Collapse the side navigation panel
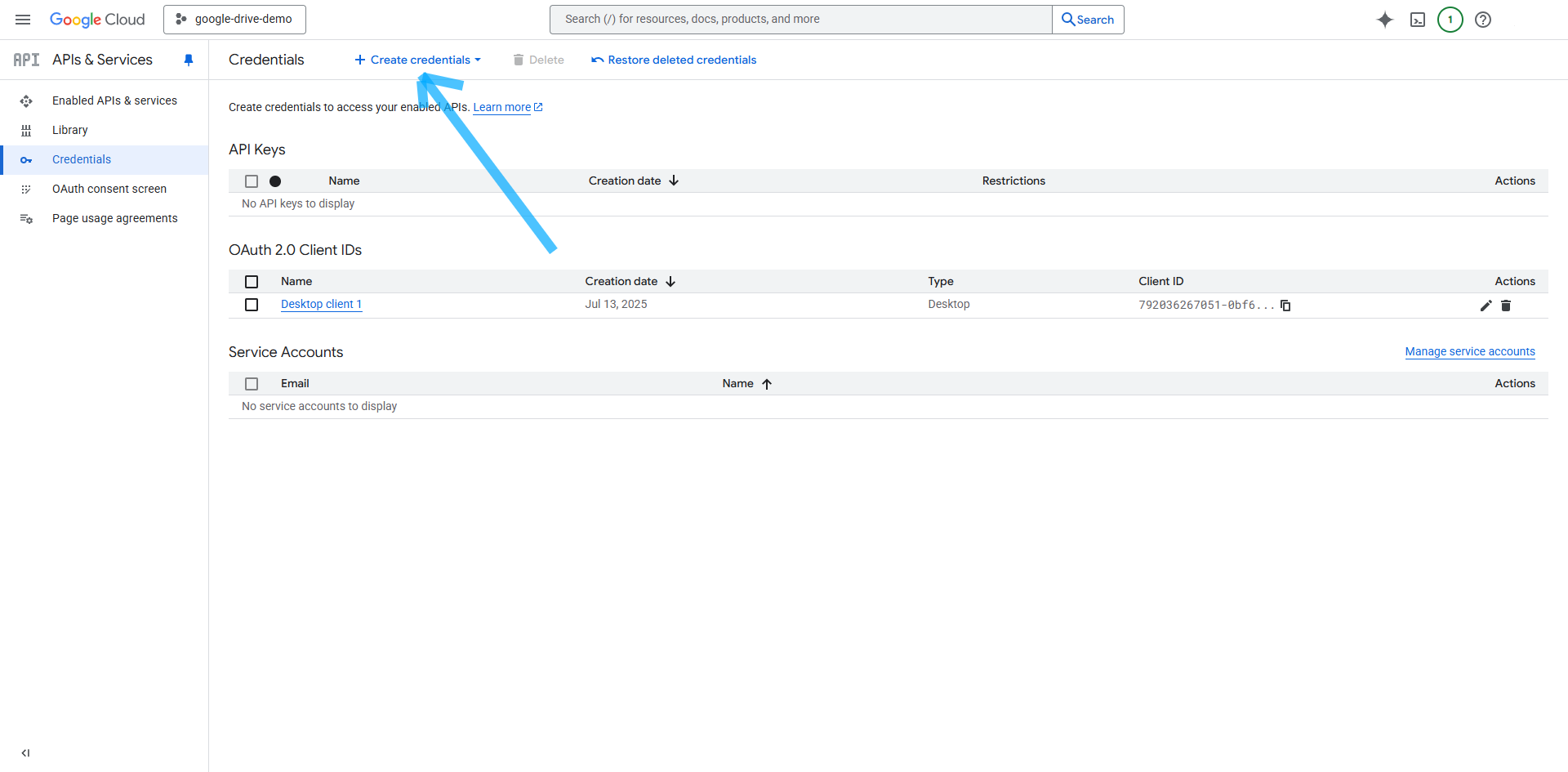Screen dimensions: 1568x772 [25, 753]
